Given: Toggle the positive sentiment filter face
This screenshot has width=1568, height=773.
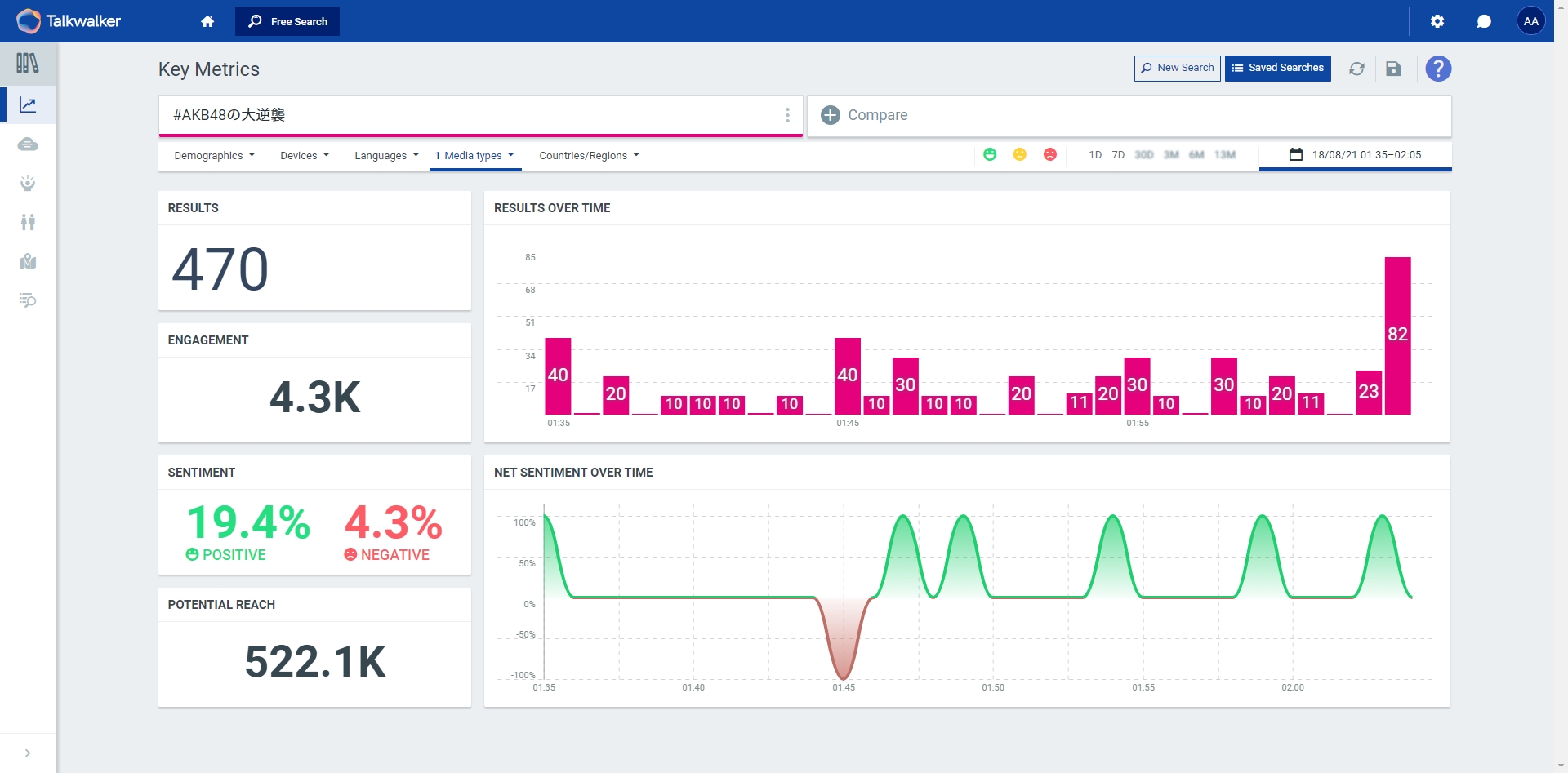Looking at the screenshot, I should (990, 154).
